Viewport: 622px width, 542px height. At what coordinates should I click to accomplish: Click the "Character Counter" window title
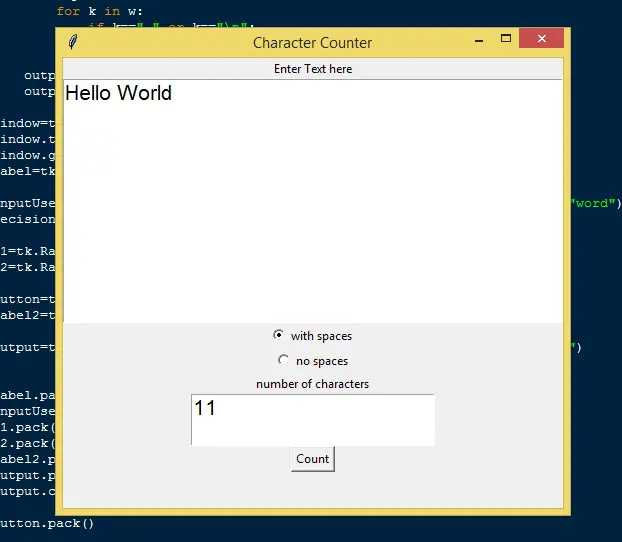point(312,43)
